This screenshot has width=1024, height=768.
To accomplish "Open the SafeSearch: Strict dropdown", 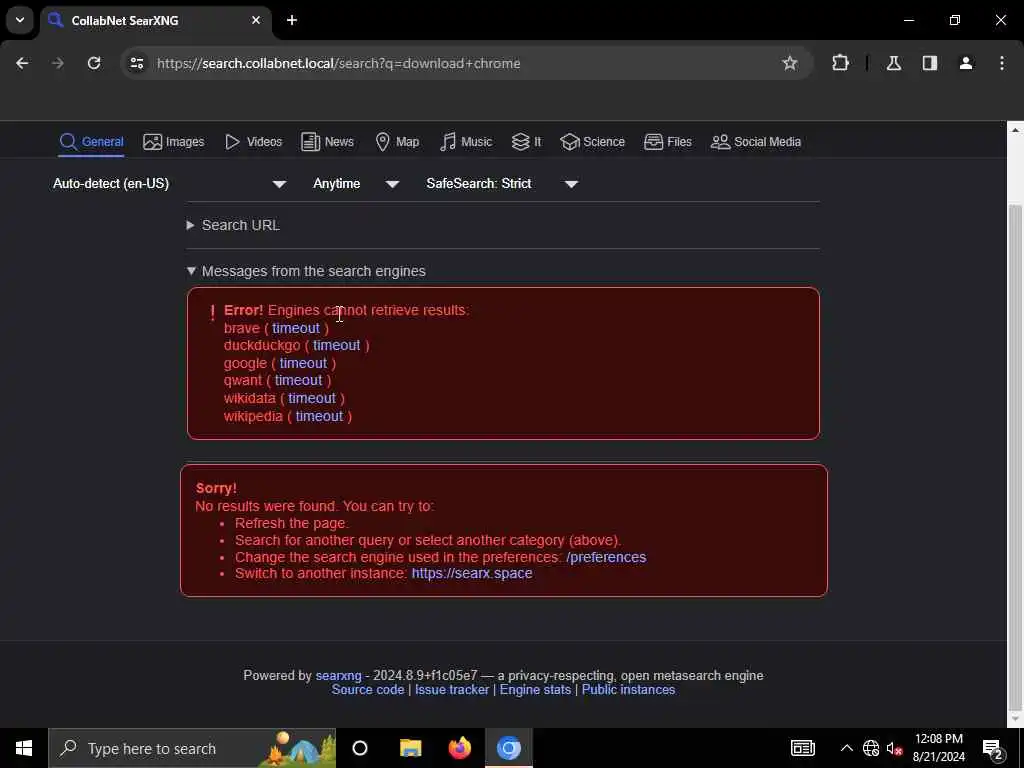I will pos(502,184).
